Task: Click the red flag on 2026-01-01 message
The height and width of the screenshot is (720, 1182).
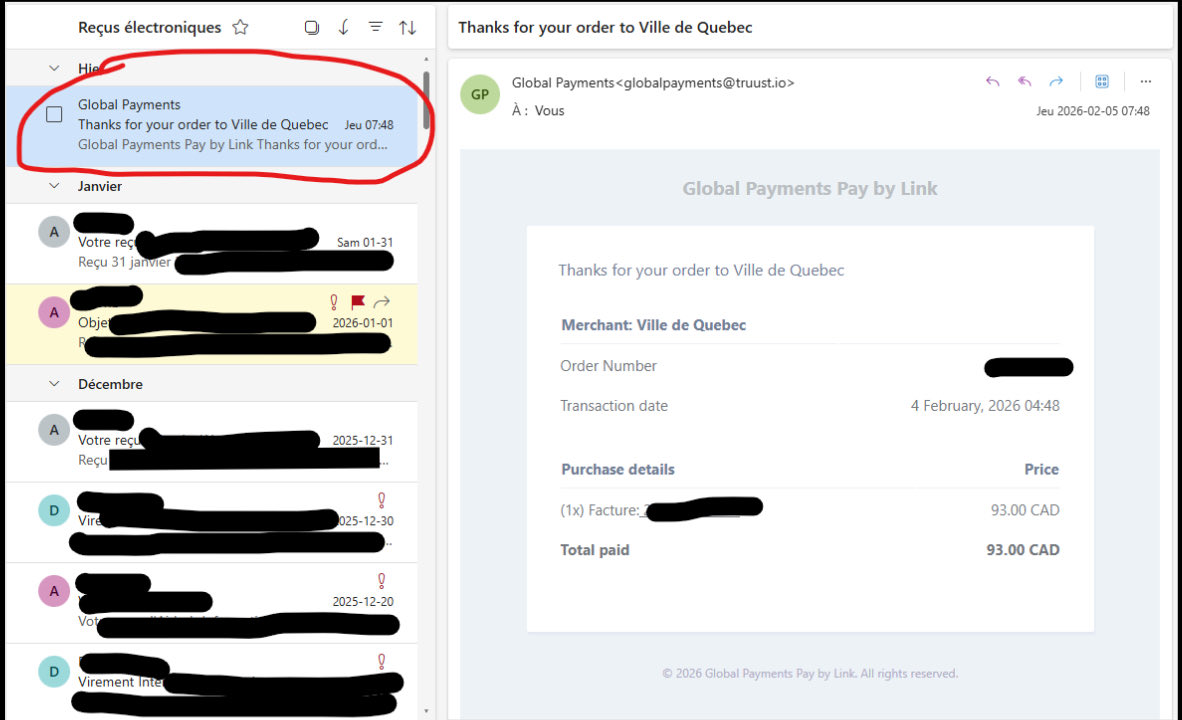Action: 358,302
